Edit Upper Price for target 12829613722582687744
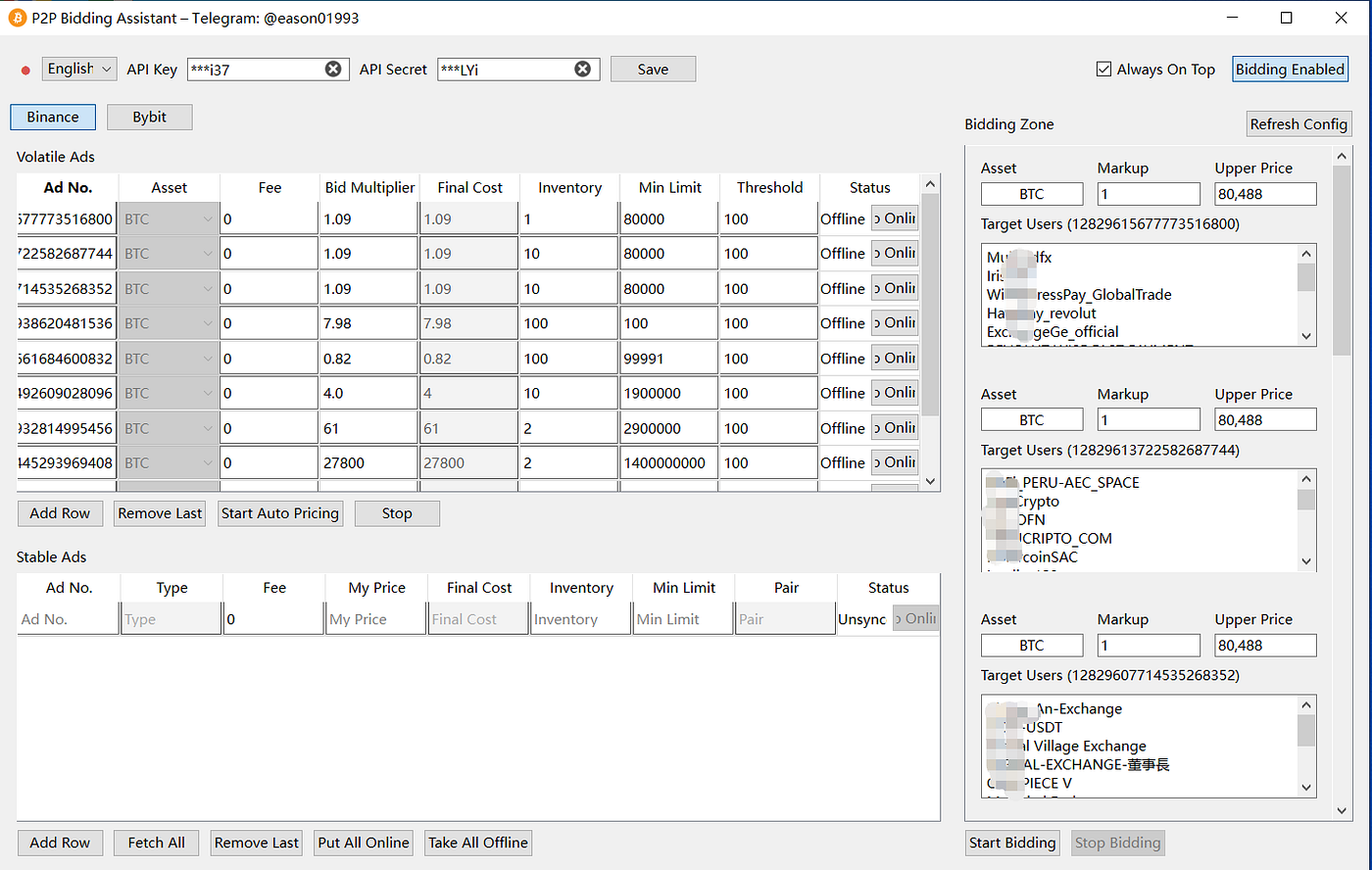 [1265, 419]
